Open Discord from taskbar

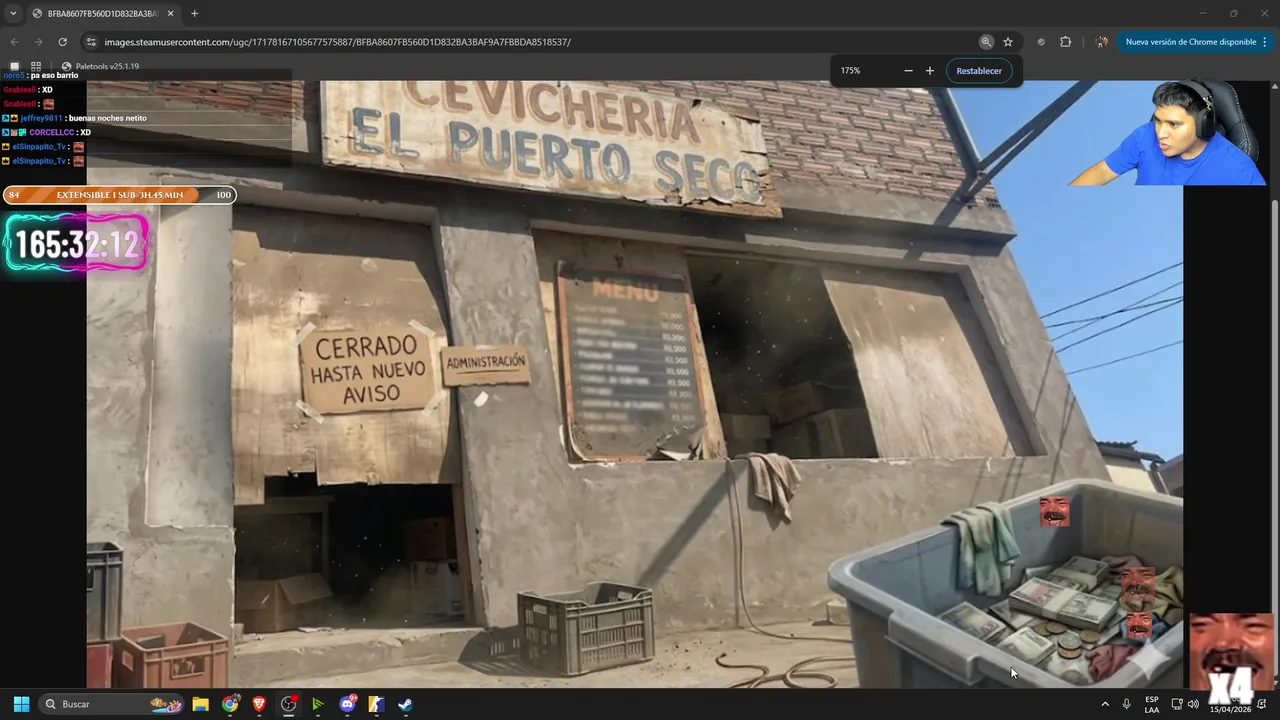pyautogui.click(x=347, y=704)
